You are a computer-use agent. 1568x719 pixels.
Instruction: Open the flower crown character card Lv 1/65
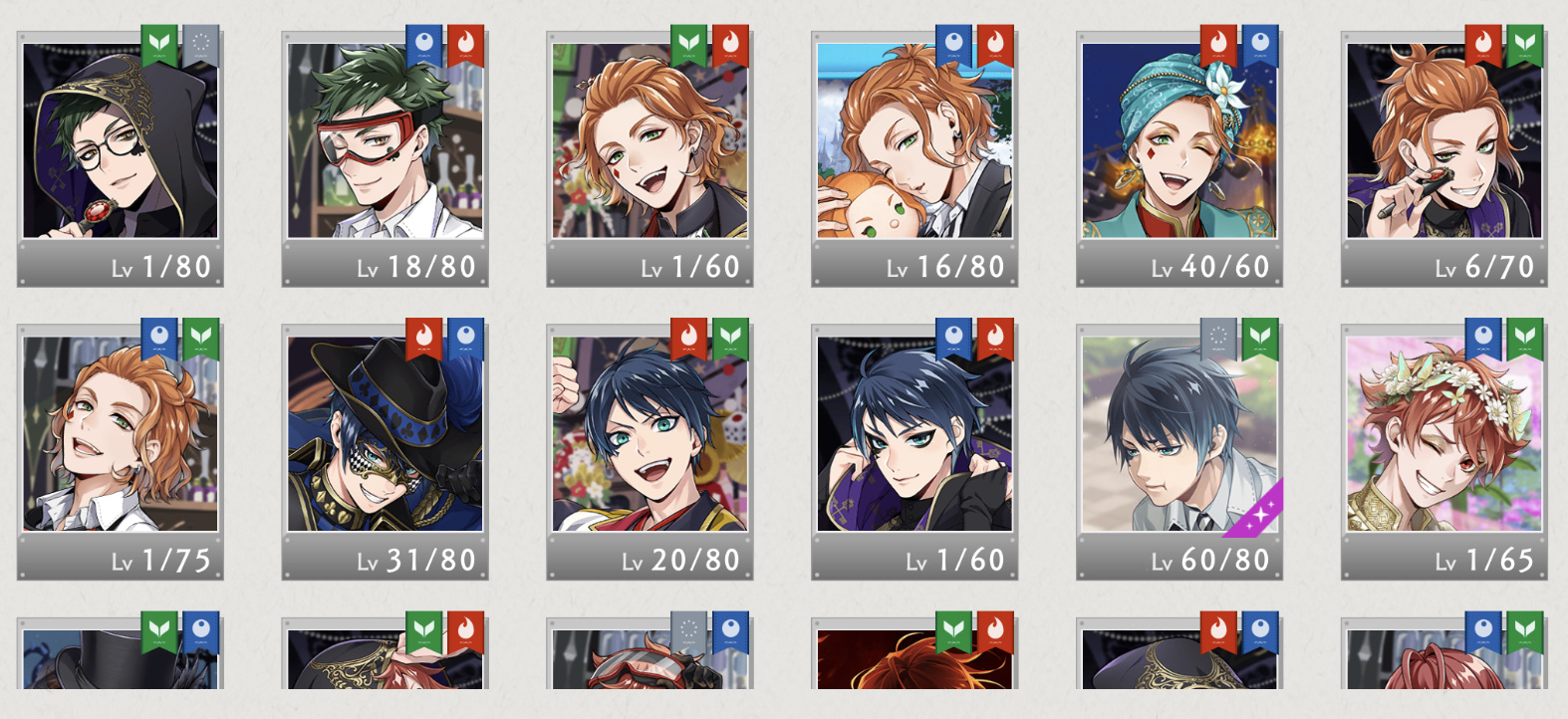point(1444,452)
